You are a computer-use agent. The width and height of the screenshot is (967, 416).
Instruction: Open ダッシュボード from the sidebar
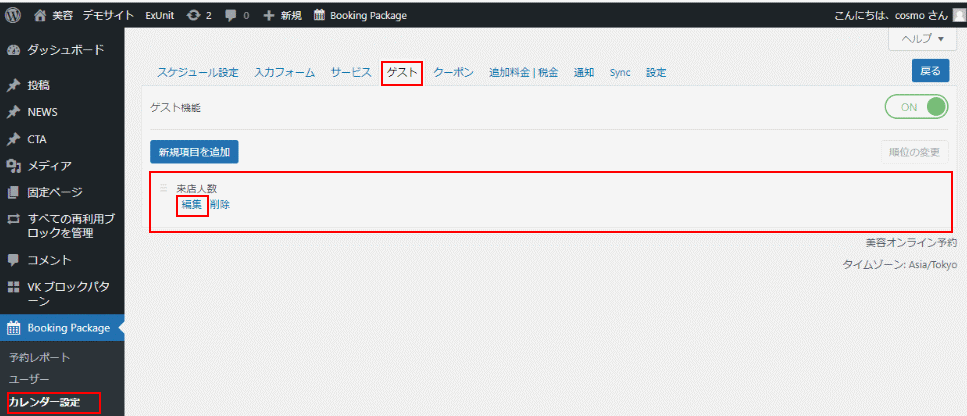64,49
